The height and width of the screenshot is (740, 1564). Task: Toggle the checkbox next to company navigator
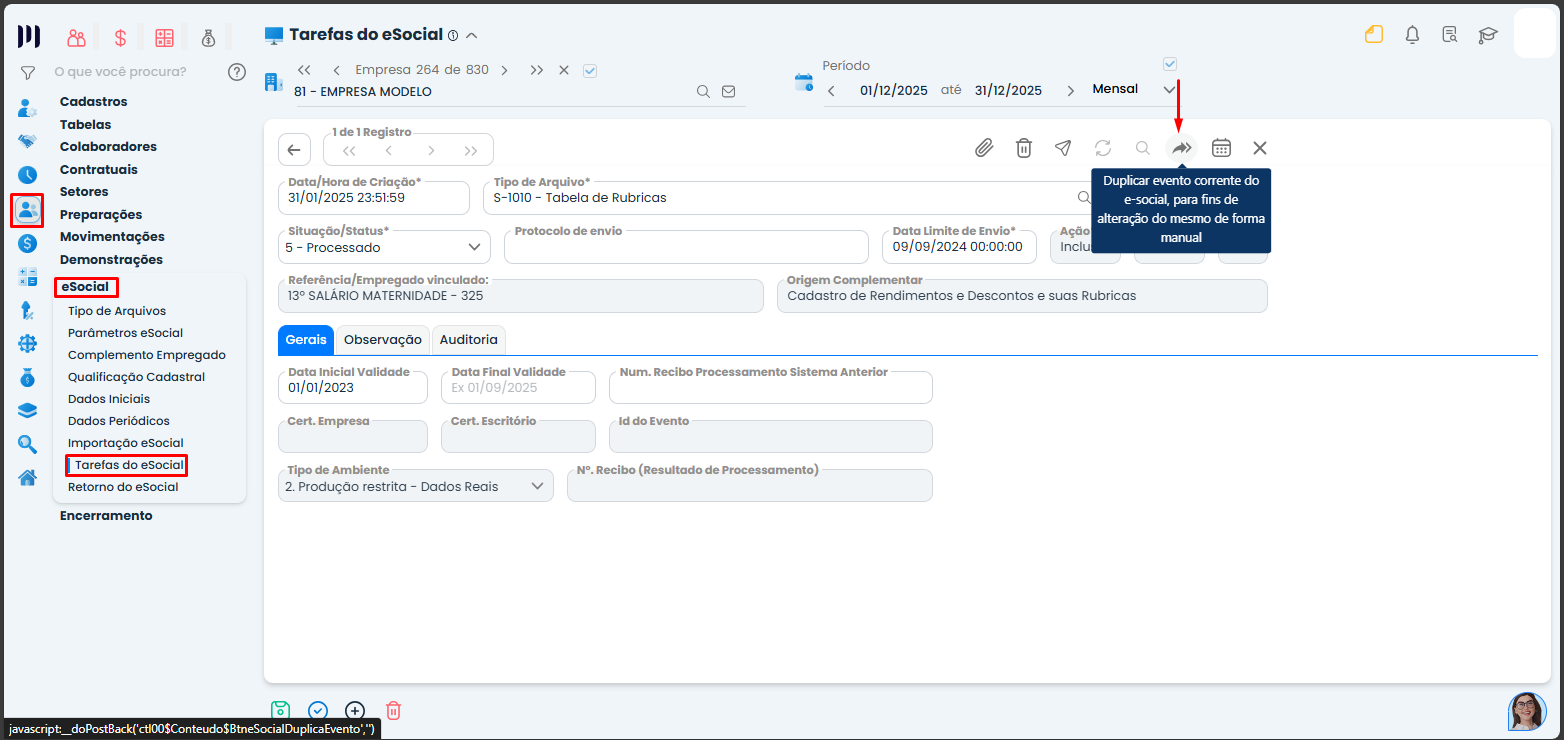coord(590,70)
